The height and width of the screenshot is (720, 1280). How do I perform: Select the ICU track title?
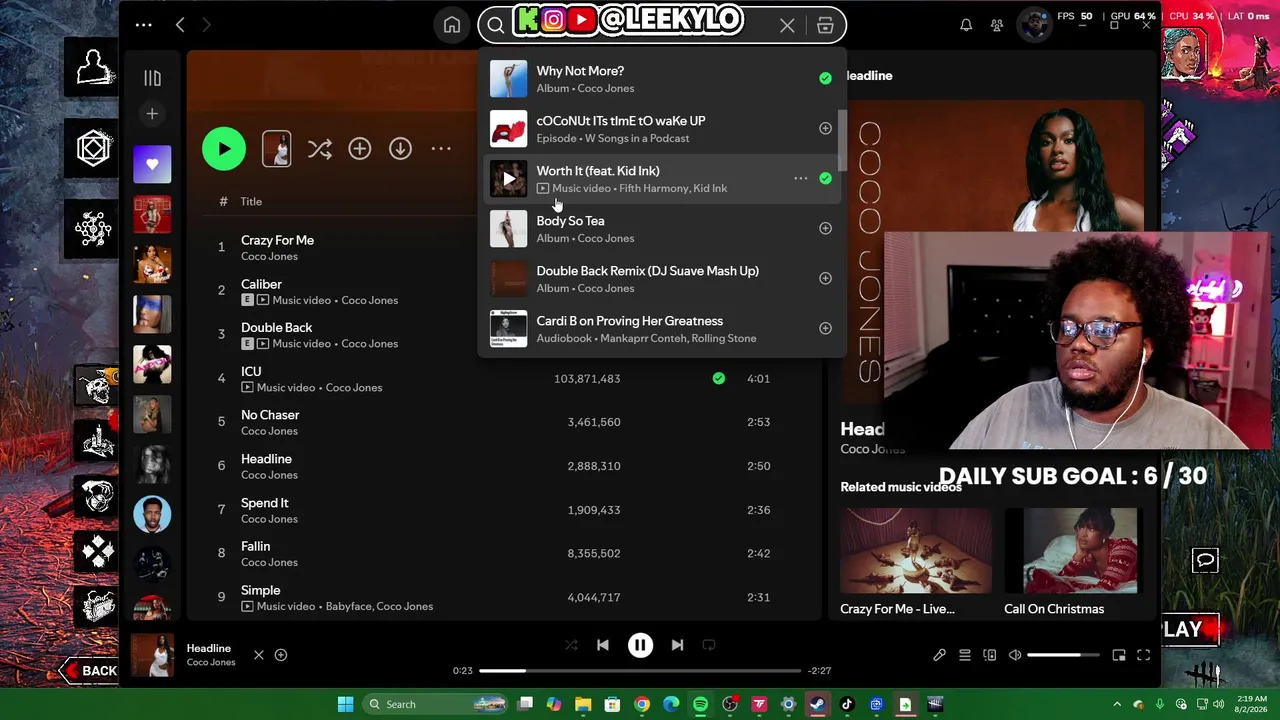pos(251,371)
